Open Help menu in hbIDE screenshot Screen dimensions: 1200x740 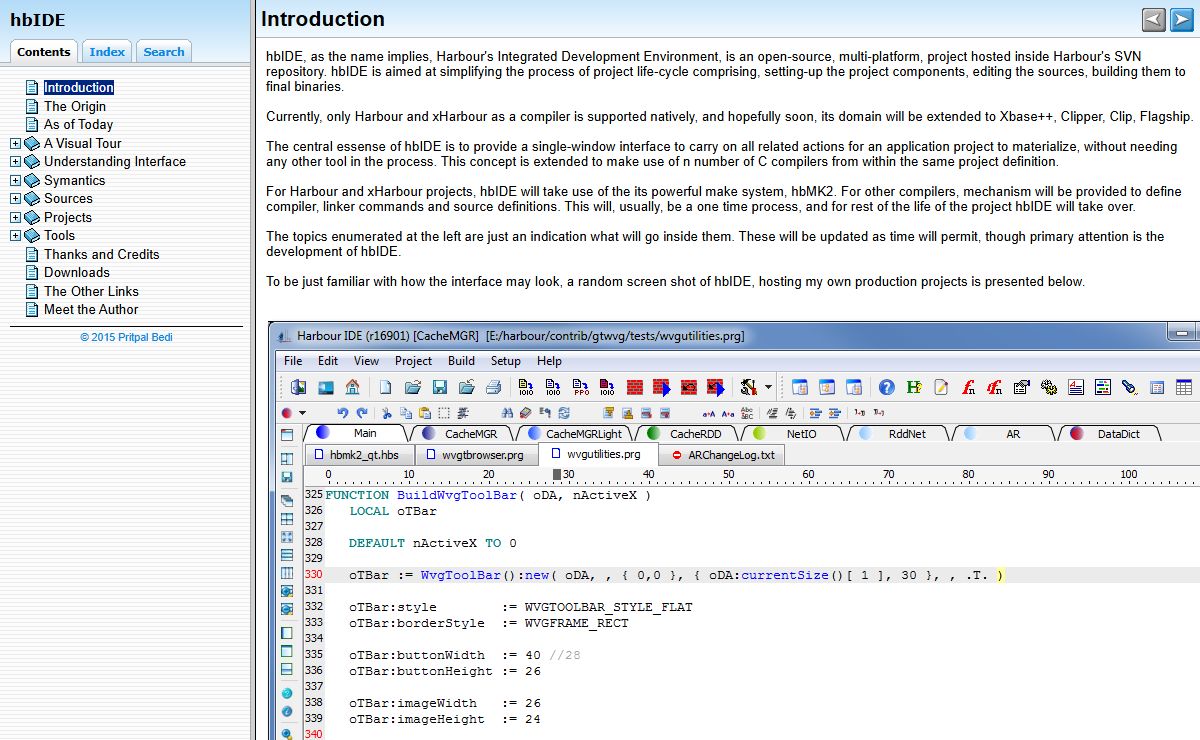[x=549, y=361]
